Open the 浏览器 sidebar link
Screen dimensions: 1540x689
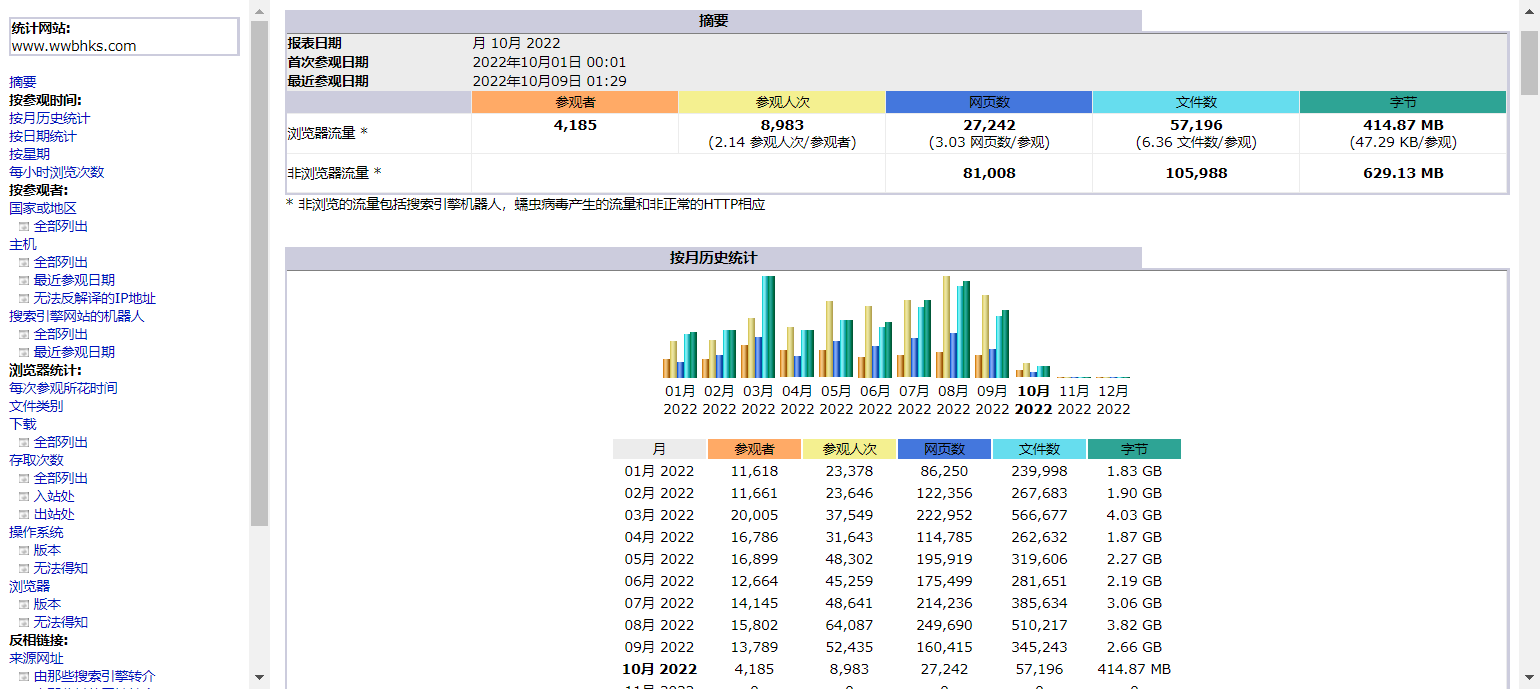tap(29, 586)
